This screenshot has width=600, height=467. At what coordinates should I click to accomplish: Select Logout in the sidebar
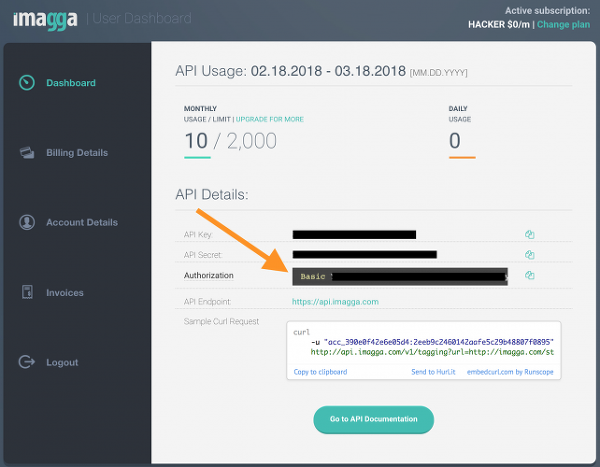pos(62,362)
